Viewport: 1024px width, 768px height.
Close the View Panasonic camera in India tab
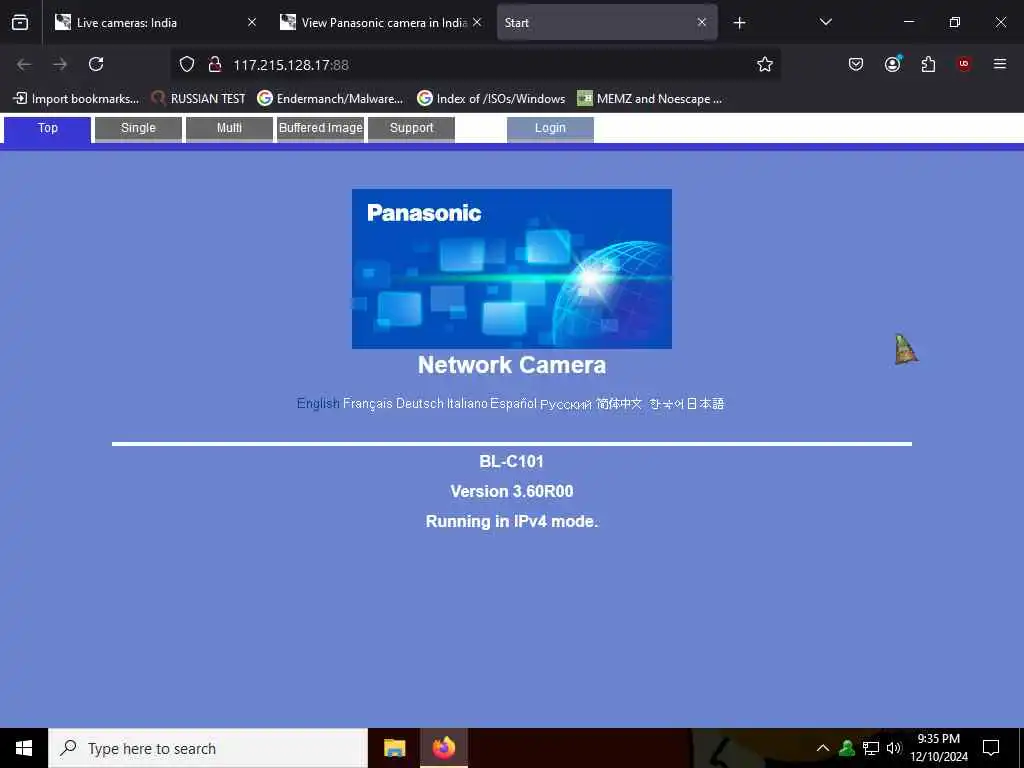(477, 22)
